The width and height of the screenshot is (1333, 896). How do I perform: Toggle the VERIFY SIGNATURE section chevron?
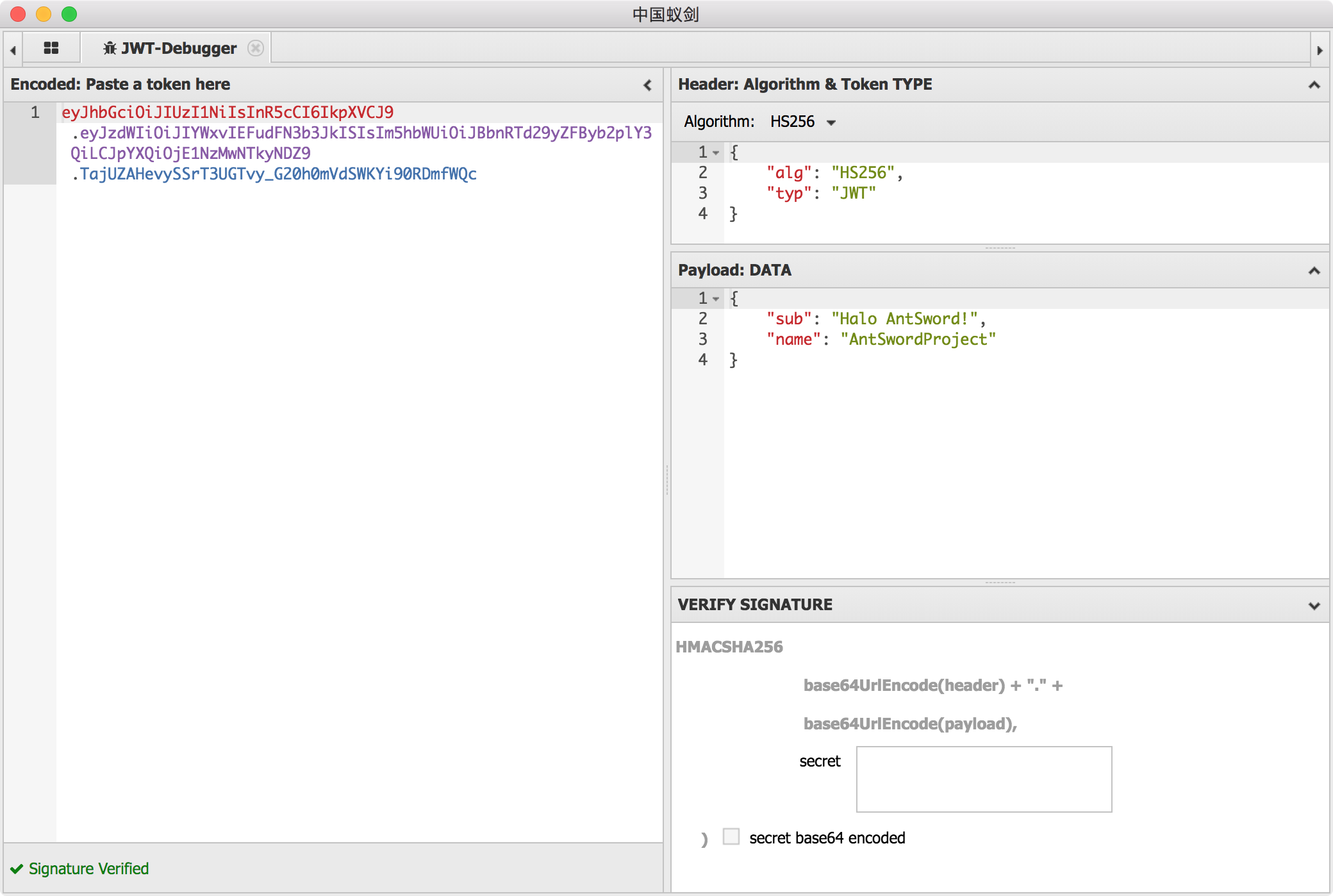pyautogui.click(x=1314, y=605)
